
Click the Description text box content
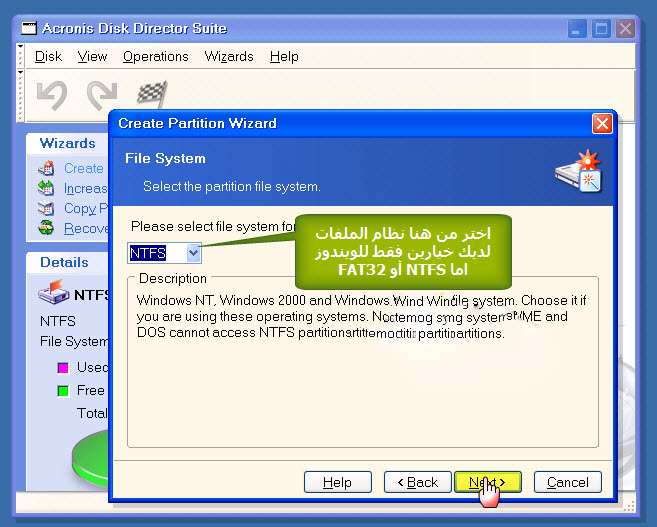tap(362, 317)
